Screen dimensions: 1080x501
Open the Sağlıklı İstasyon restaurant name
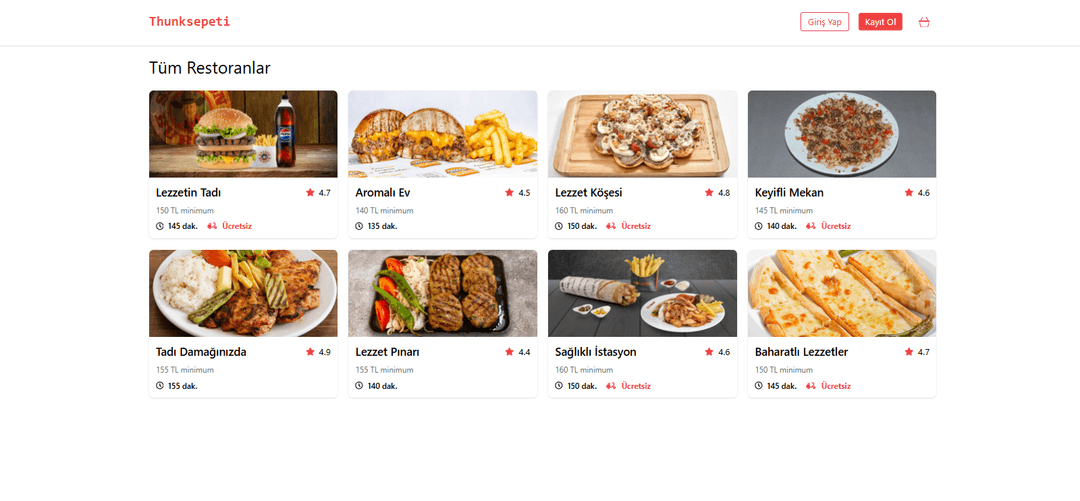coord(596,352)
